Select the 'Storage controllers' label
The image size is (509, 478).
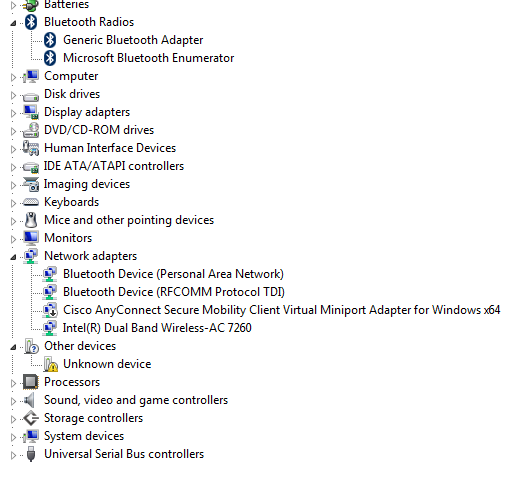coord(94,418)
